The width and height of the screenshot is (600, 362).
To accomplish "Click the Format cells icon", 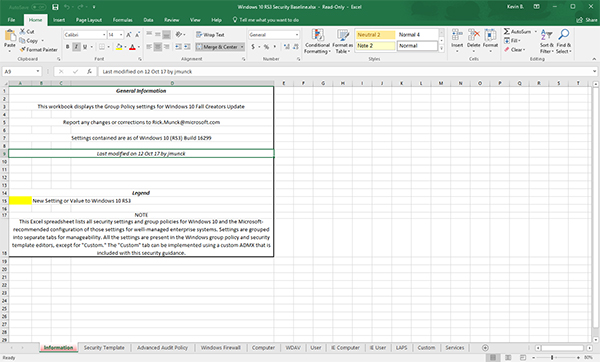I will pyautogui.click(x=490, y=35).
